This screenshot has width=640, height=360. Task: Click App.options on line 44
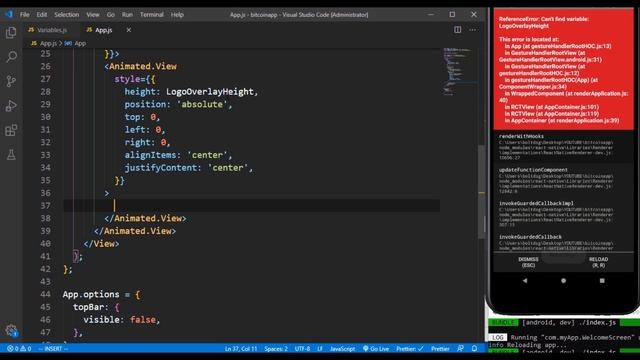(91, 294)
